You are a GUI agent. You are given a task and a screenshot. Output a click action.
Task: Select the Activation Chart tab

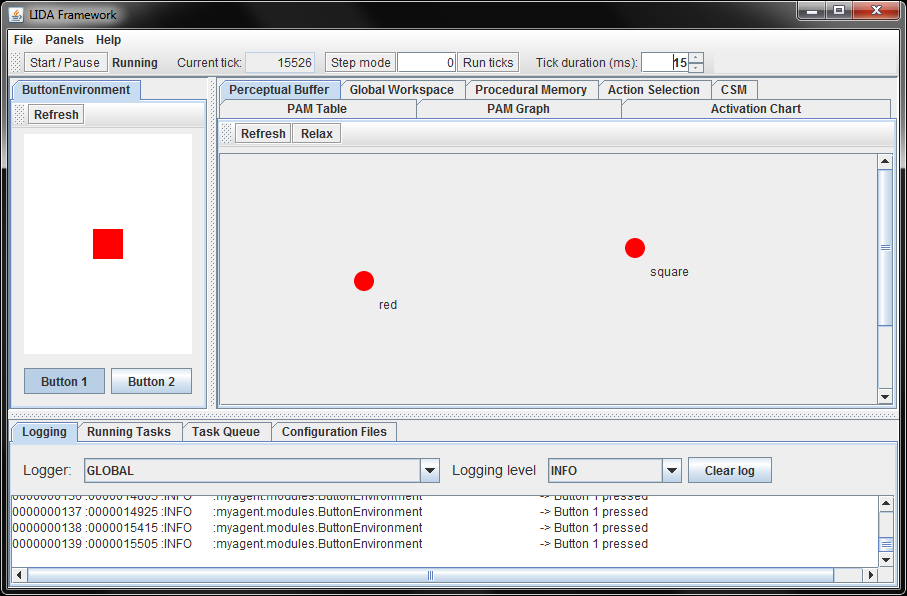755,109
